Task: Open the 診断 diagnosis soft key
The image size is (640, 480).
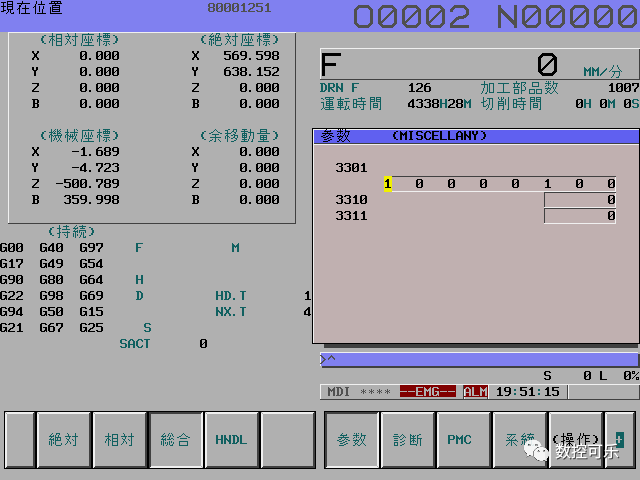Action: pyautogui.click(x=408, y=440)
